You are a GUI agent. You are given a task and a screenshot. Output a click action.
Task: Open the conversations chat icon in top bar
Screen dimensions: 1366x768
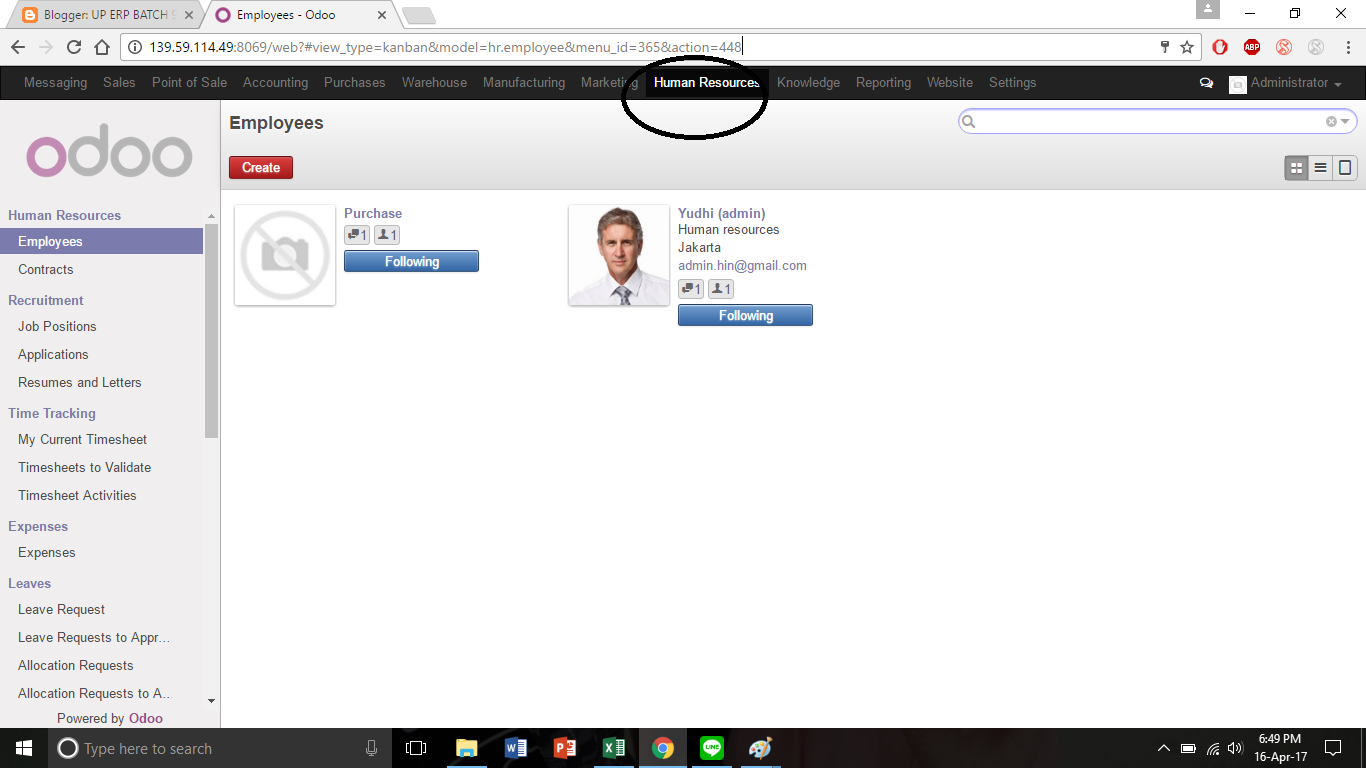click(1206, 83)
